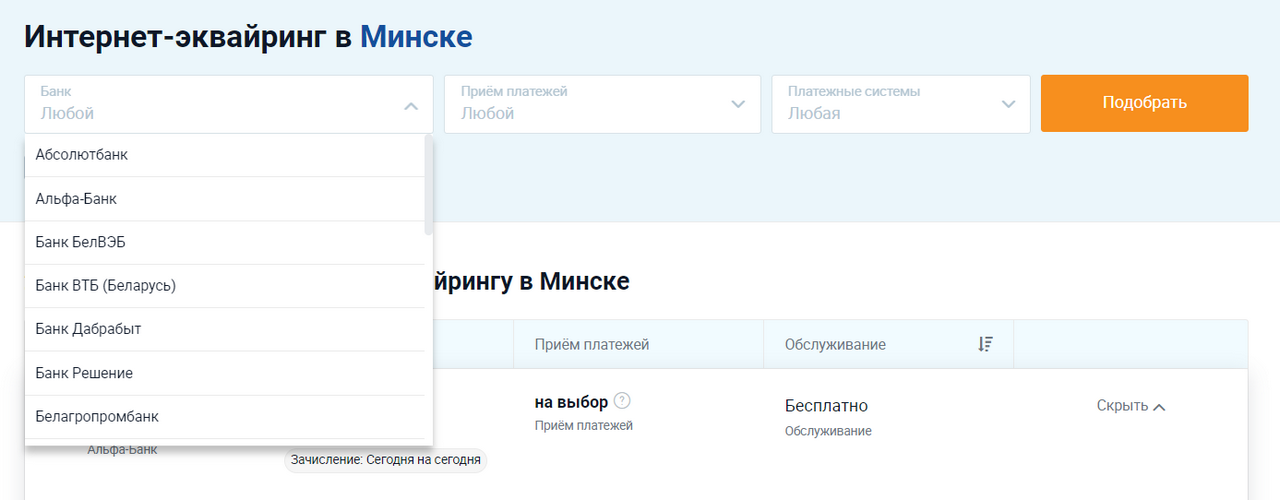
Task: Select Банк БелВЭБ option
Action: coord(80,242)
